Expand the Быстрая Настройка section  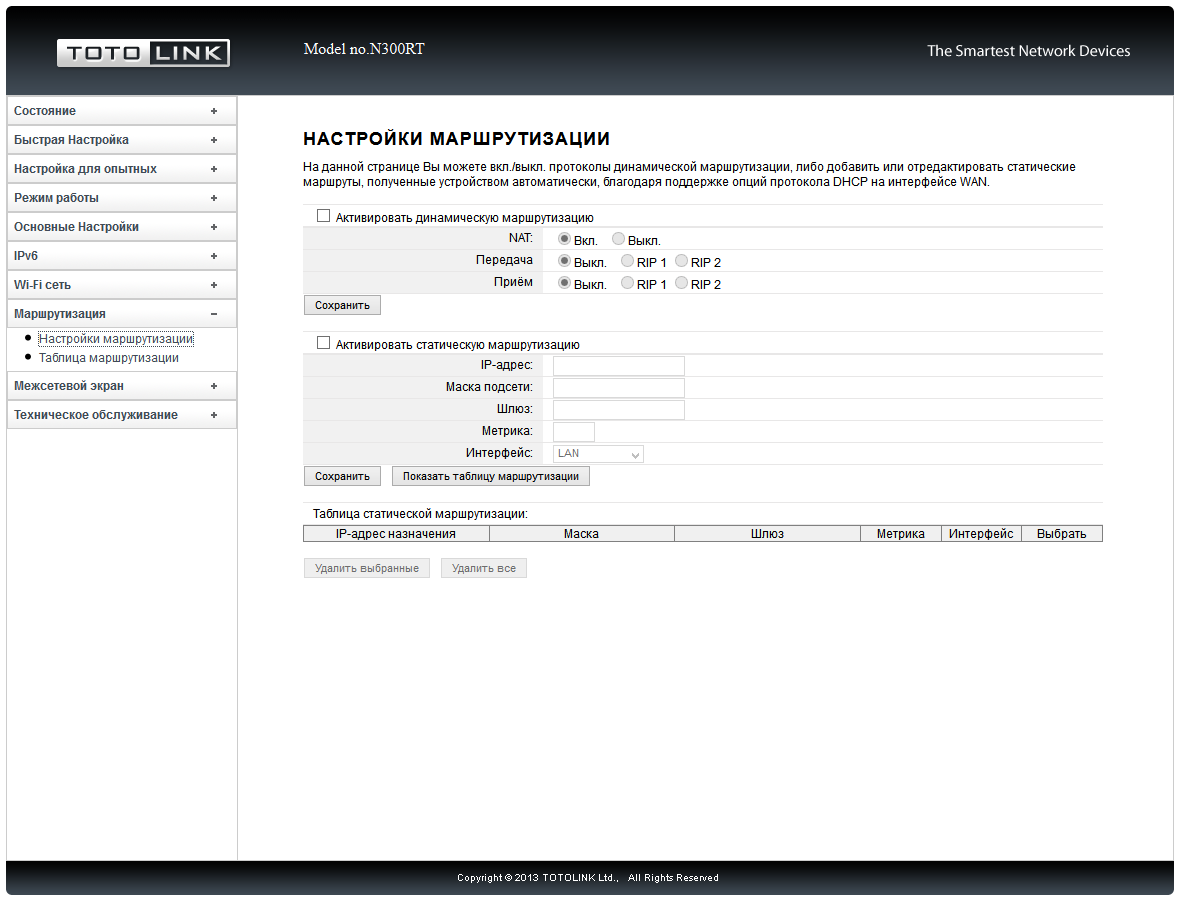click(121, 140)
